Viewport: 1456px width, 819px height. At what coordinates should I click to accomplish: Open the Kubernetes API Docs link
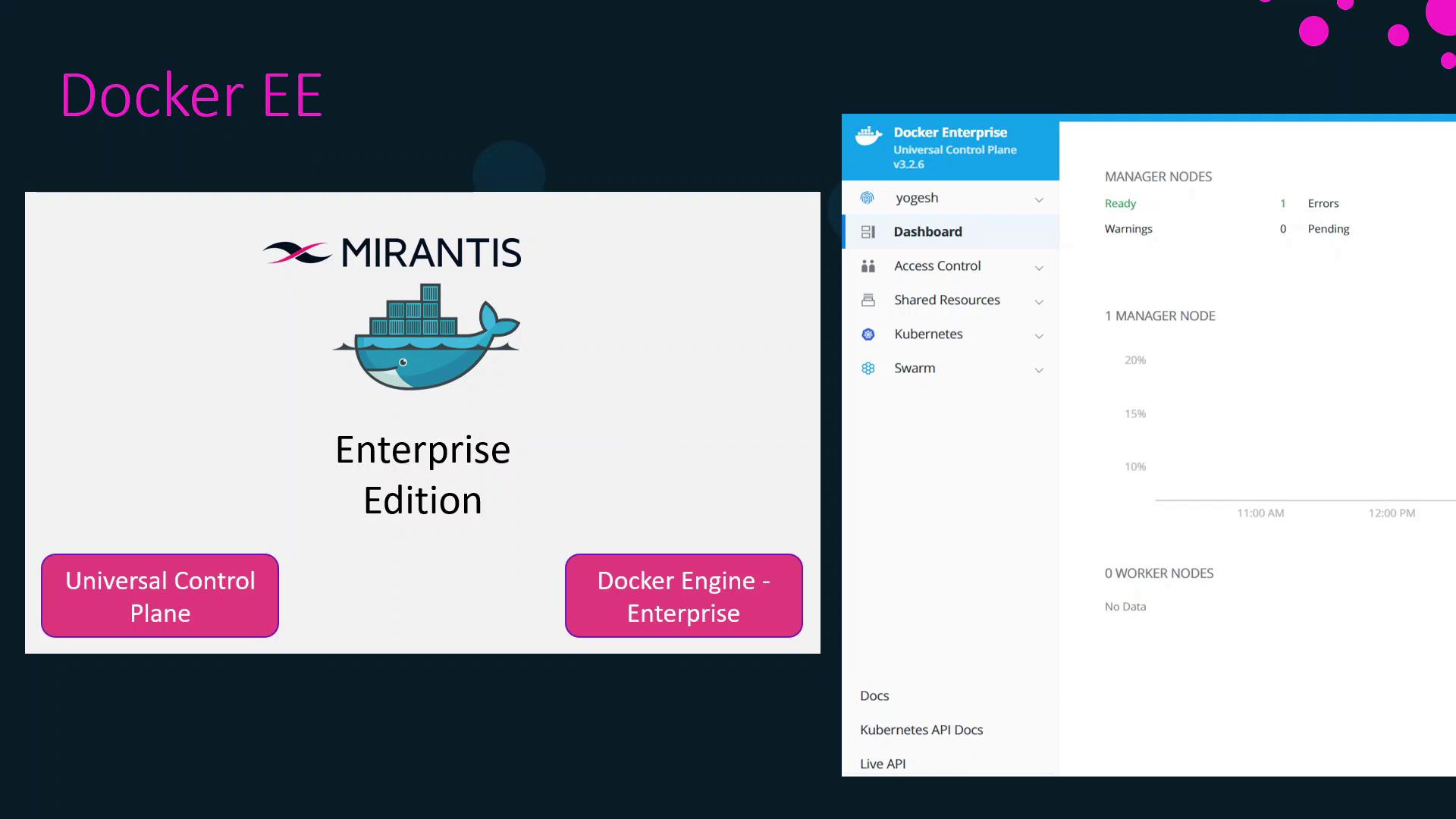tap(921, 730)
